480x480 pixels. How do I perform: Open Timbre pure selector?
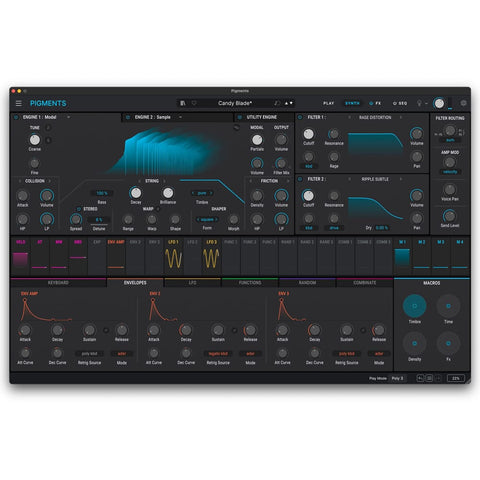pos(202,193)
